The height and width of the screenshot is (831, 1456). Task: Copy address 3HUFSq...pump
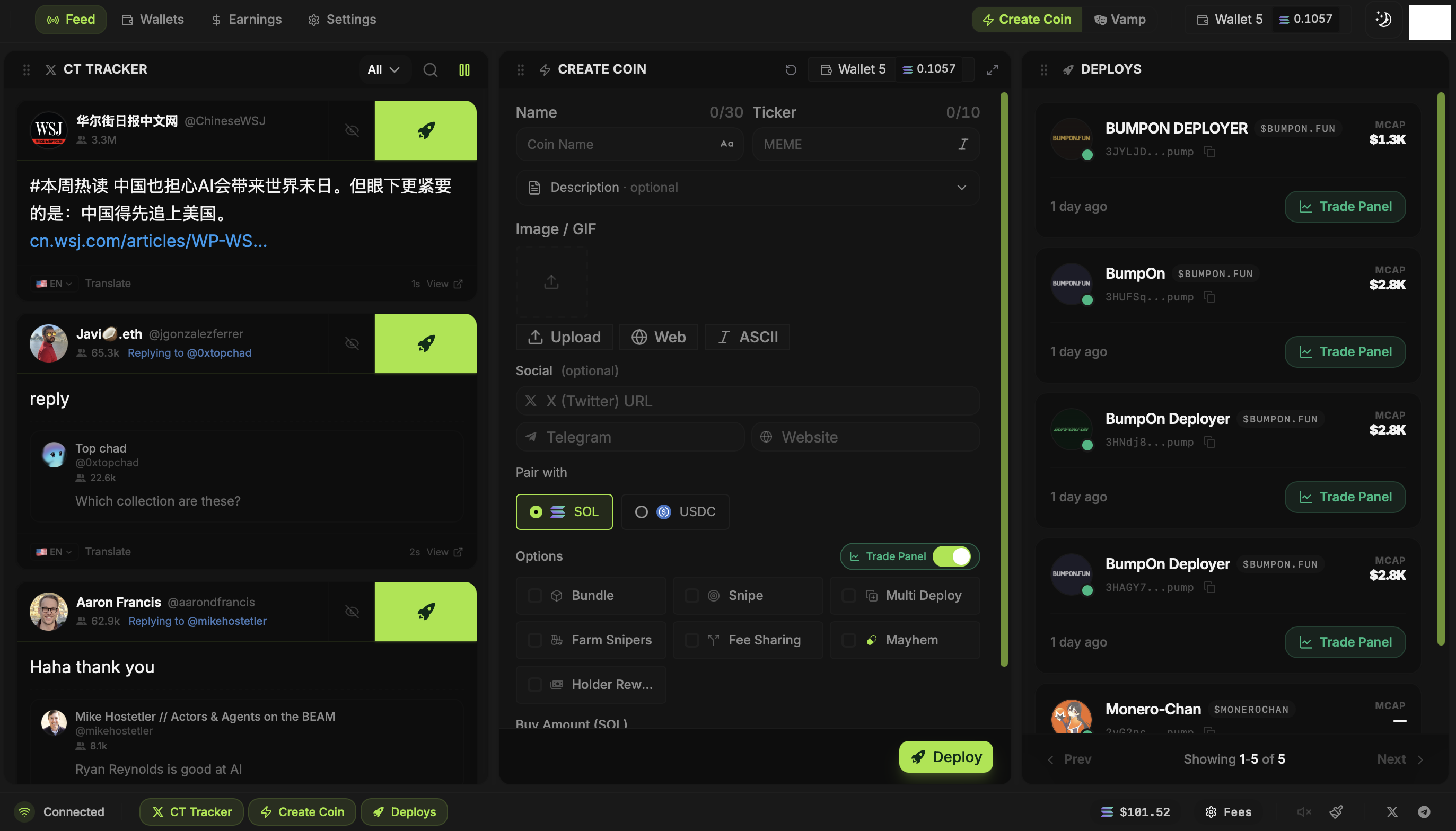[x=1209, y=297]
